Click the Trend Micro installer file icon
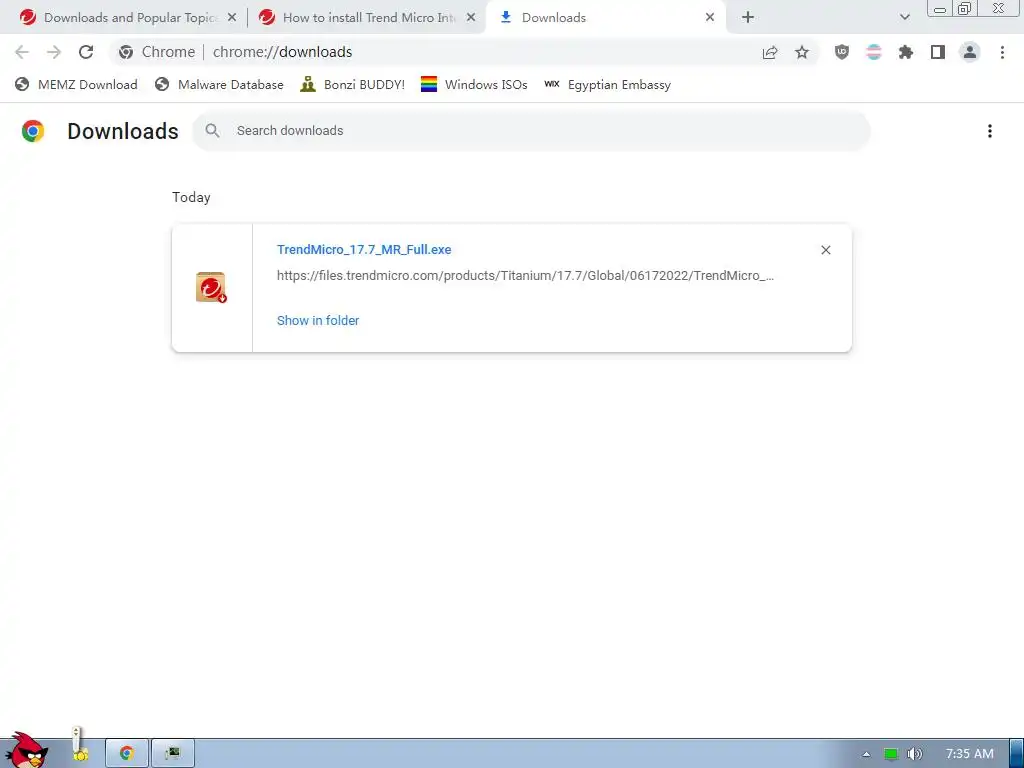1024x768 pixels. [x=211, y=287]
